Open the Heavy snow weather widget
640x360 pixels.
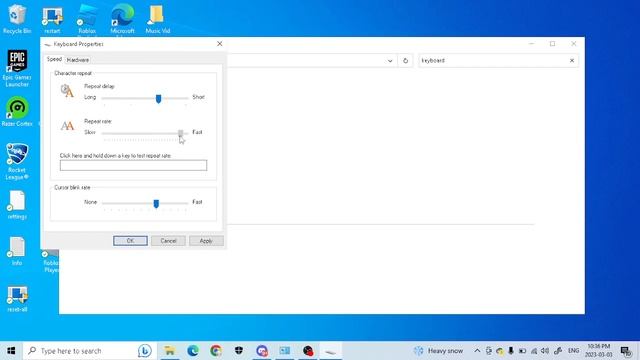click(x=438, y=351)
